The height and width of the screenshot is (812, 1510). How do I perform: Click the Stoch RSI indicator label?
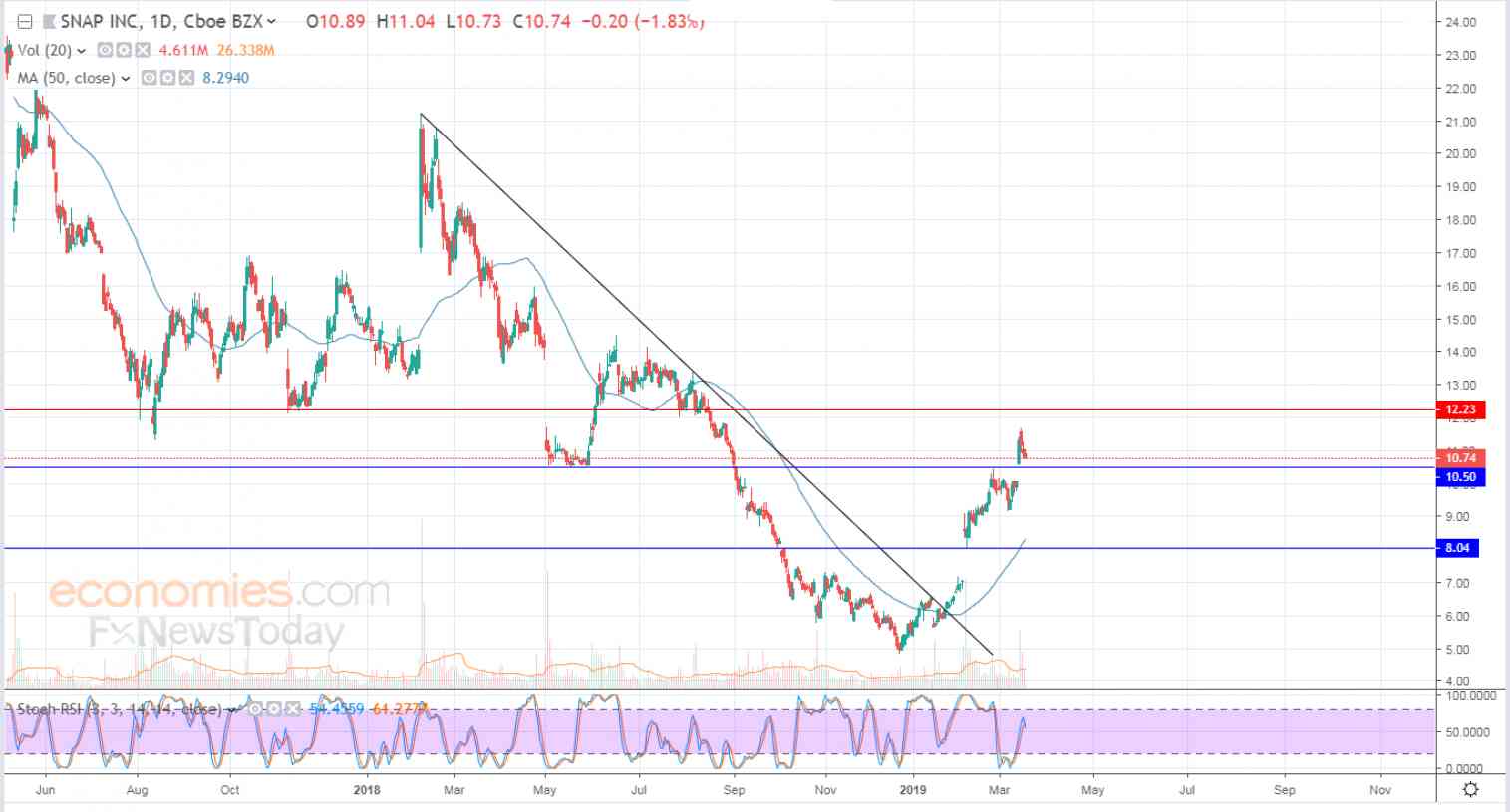[x=119, y=710]
